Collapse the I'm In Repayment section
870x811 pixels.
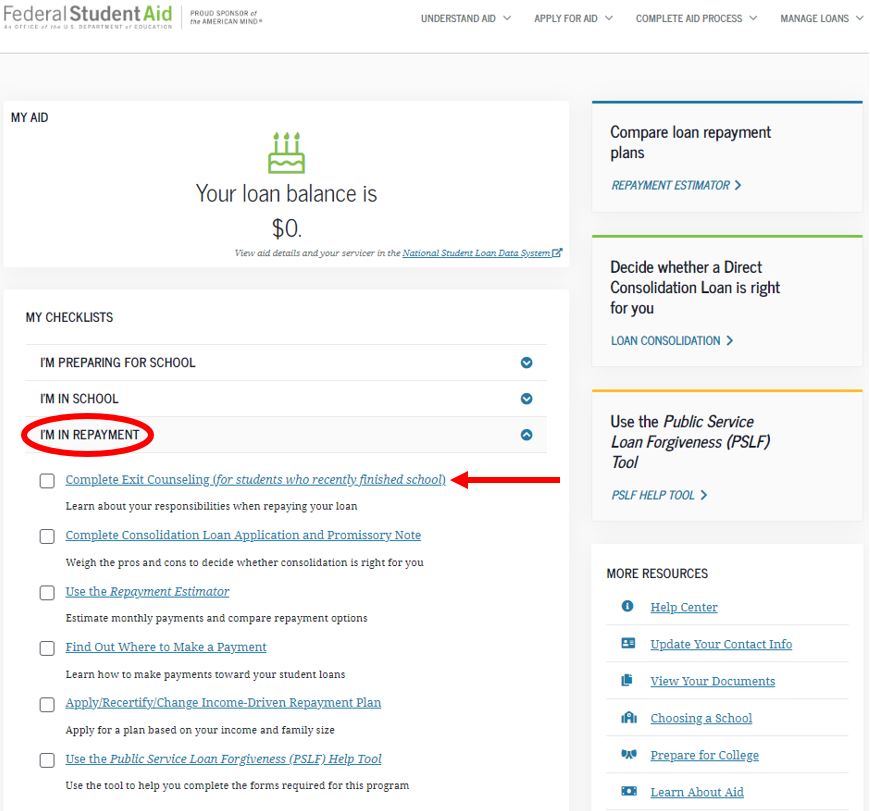(x=527, y=435)
